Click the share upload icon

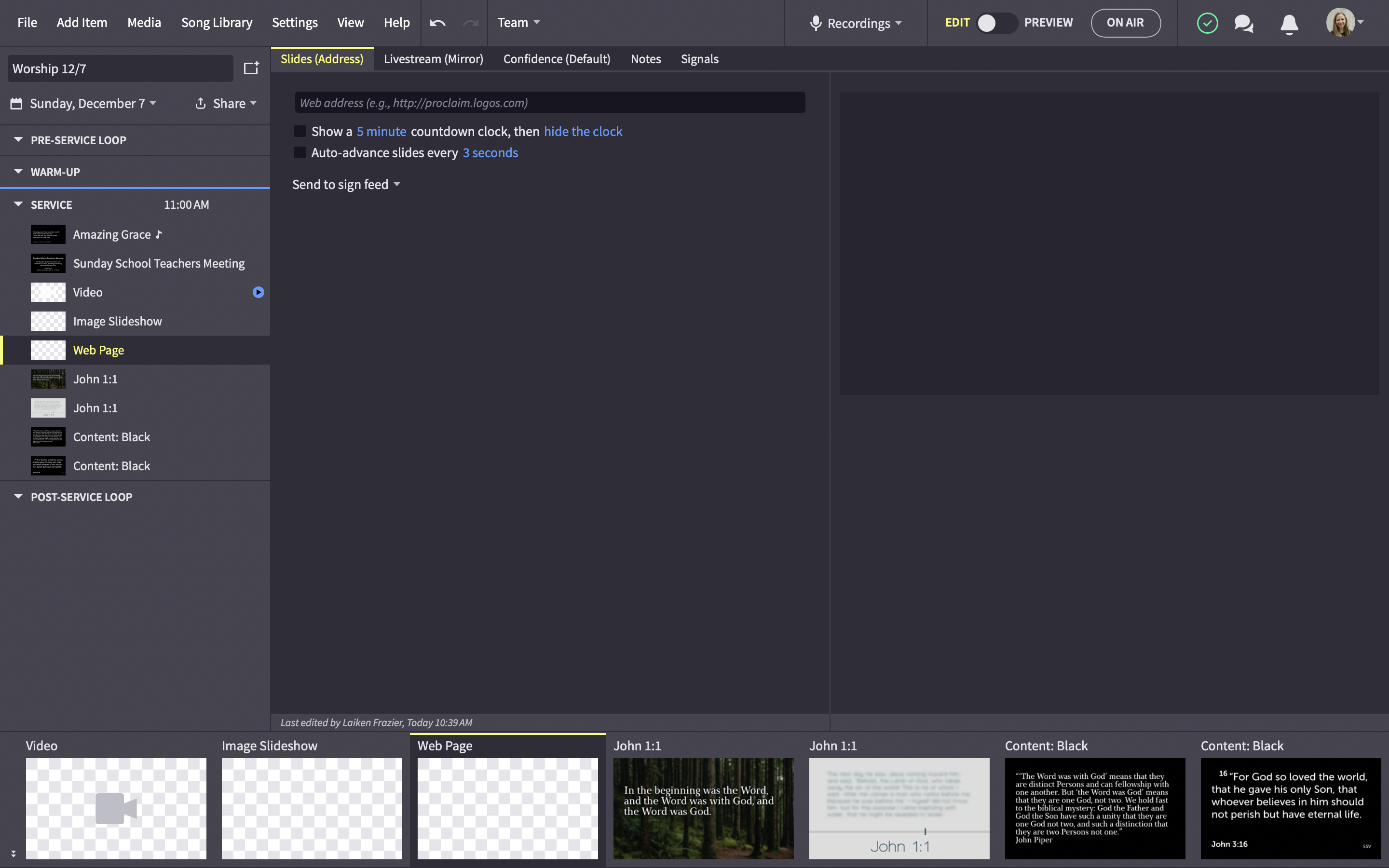point(200,103)
